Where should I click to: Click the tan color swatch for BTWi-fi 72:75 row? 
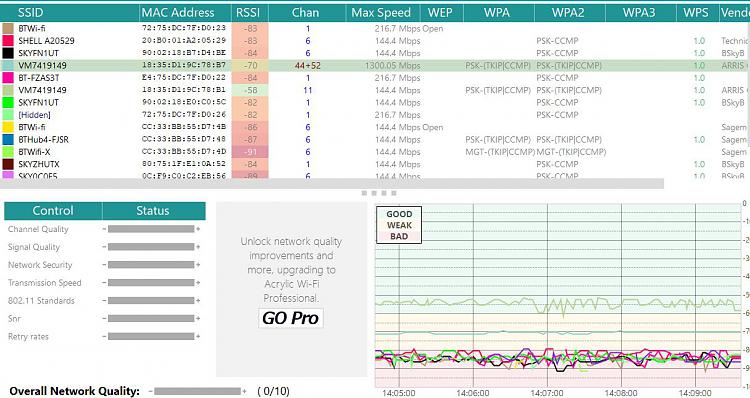[8, 28]
